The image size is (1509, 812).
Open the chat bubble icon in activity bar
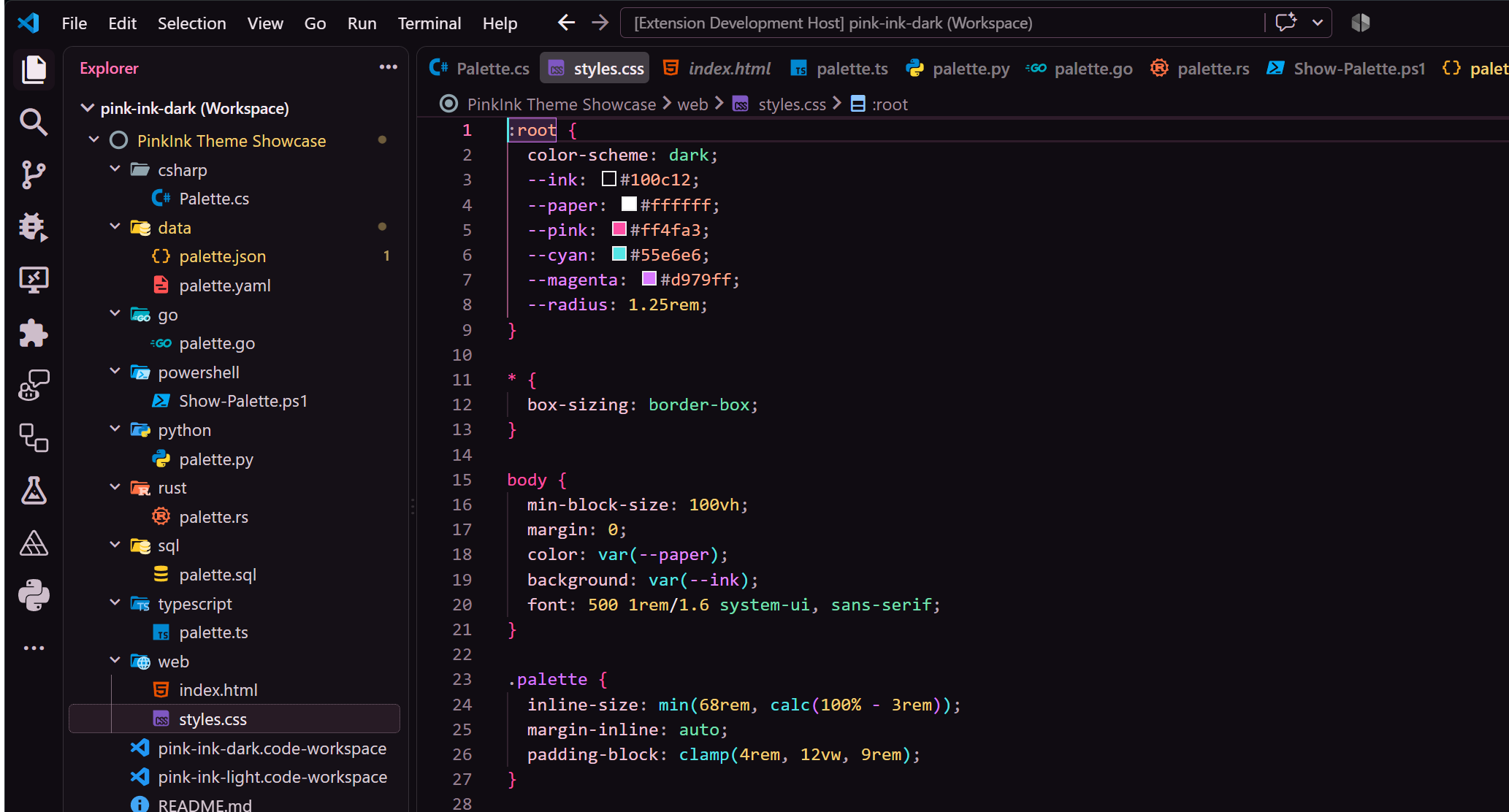point(34,386)
